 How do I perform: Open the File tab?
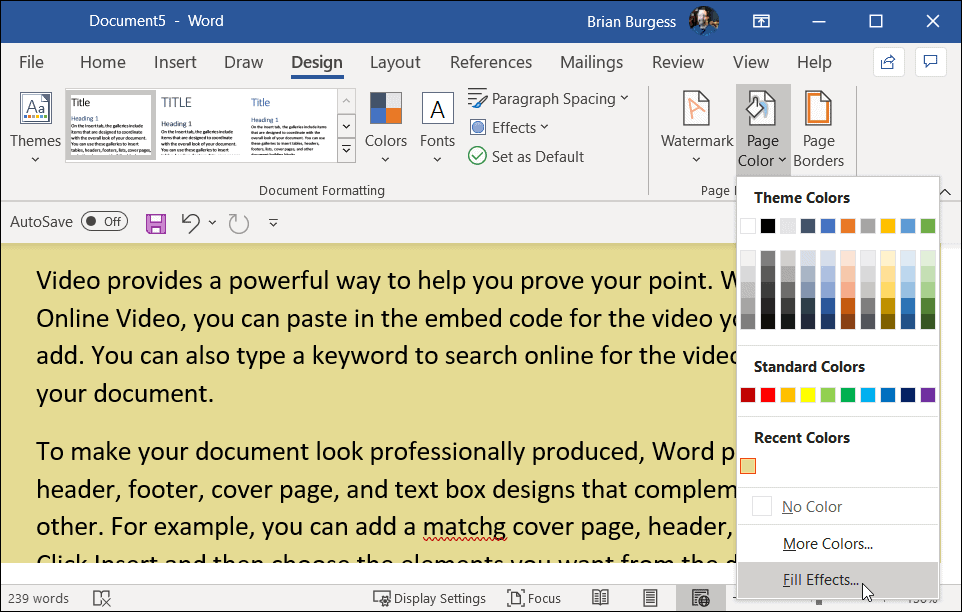[31, 62]
